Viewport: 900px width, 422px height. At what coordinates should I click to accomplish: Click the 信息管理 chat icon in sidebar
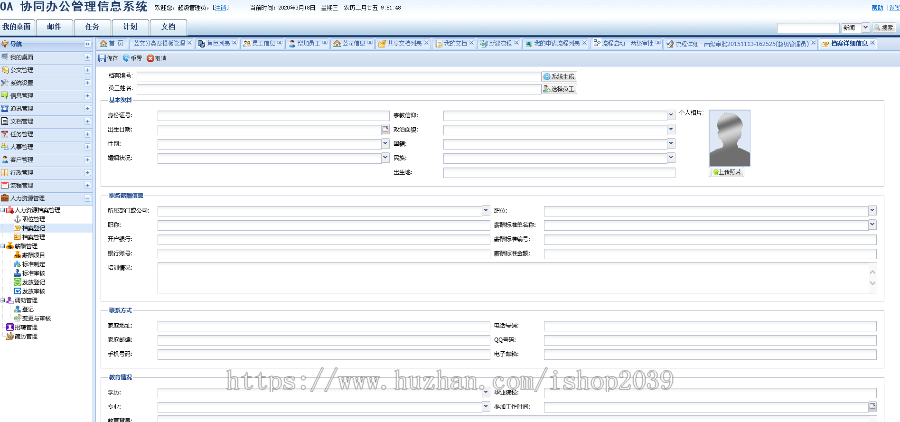5,95
